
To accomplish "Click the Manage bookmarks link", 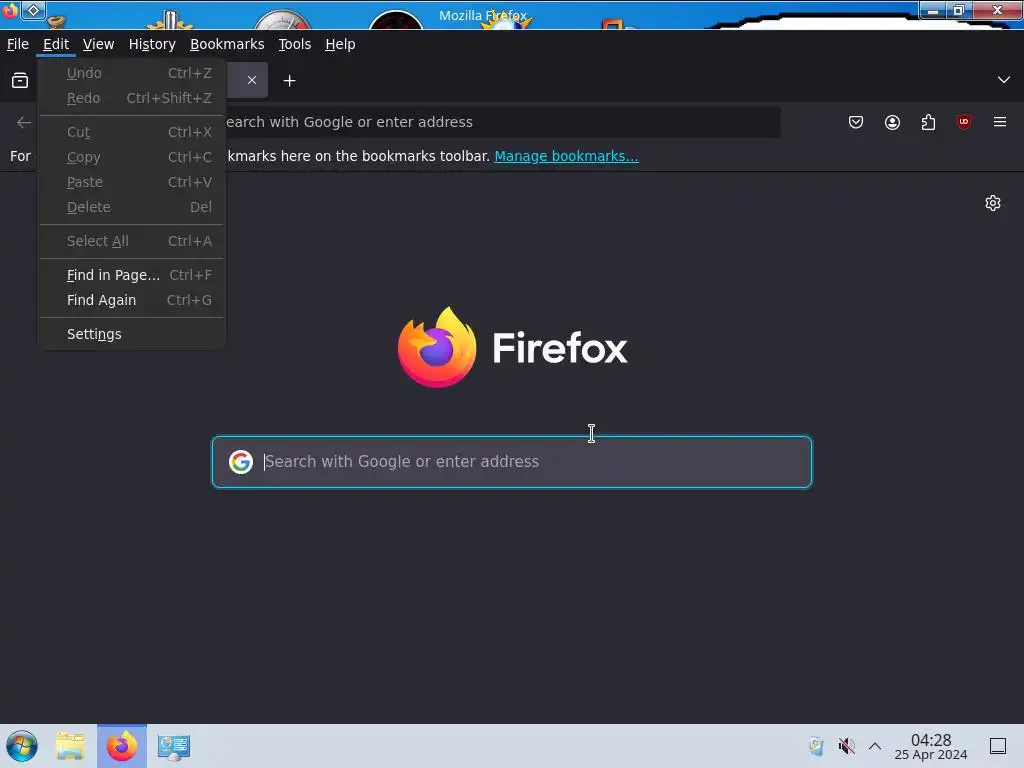I will tap(566, 156).
